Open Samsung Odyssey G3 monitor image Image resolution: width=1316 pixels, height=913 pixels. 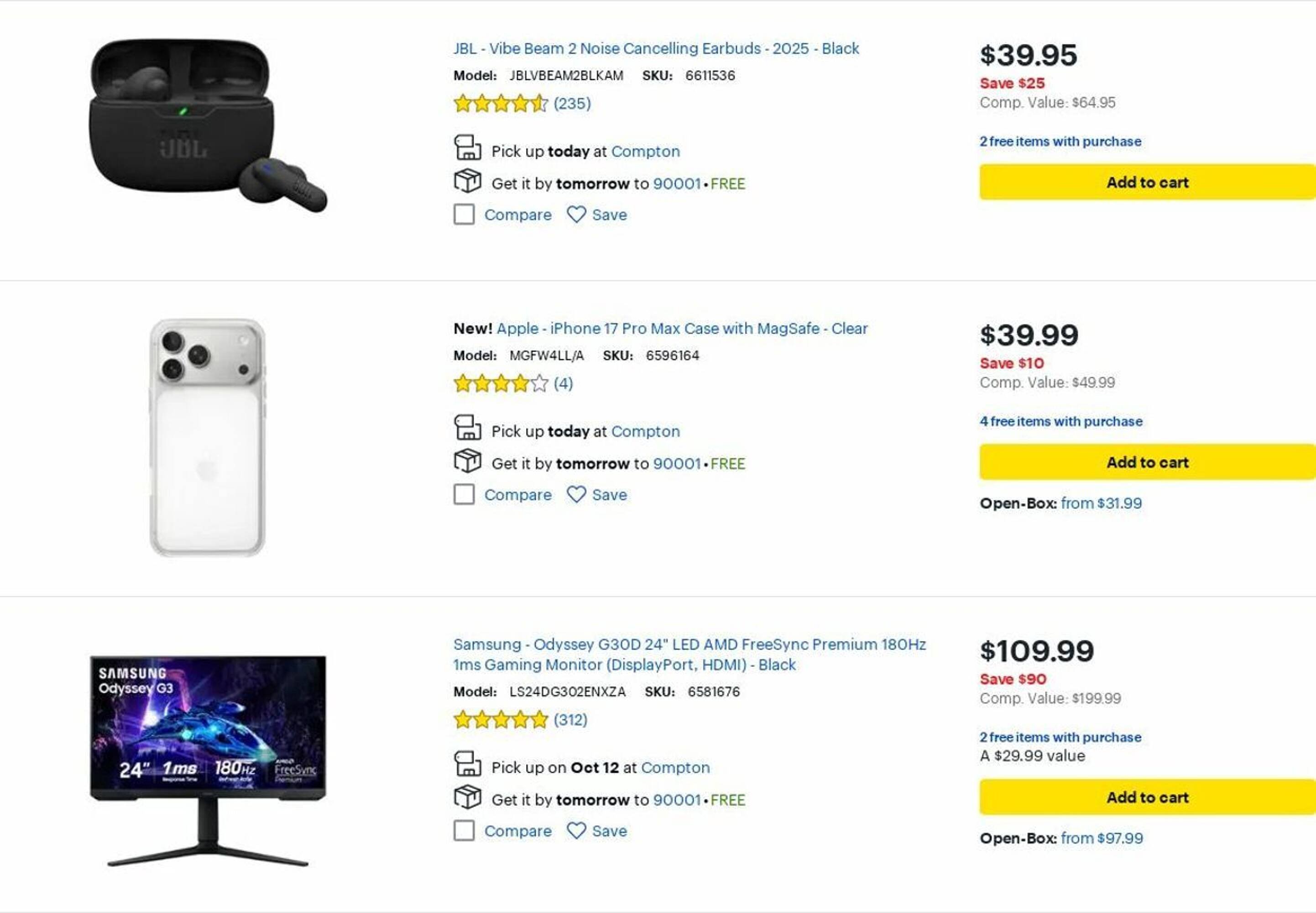click(208, 760)
